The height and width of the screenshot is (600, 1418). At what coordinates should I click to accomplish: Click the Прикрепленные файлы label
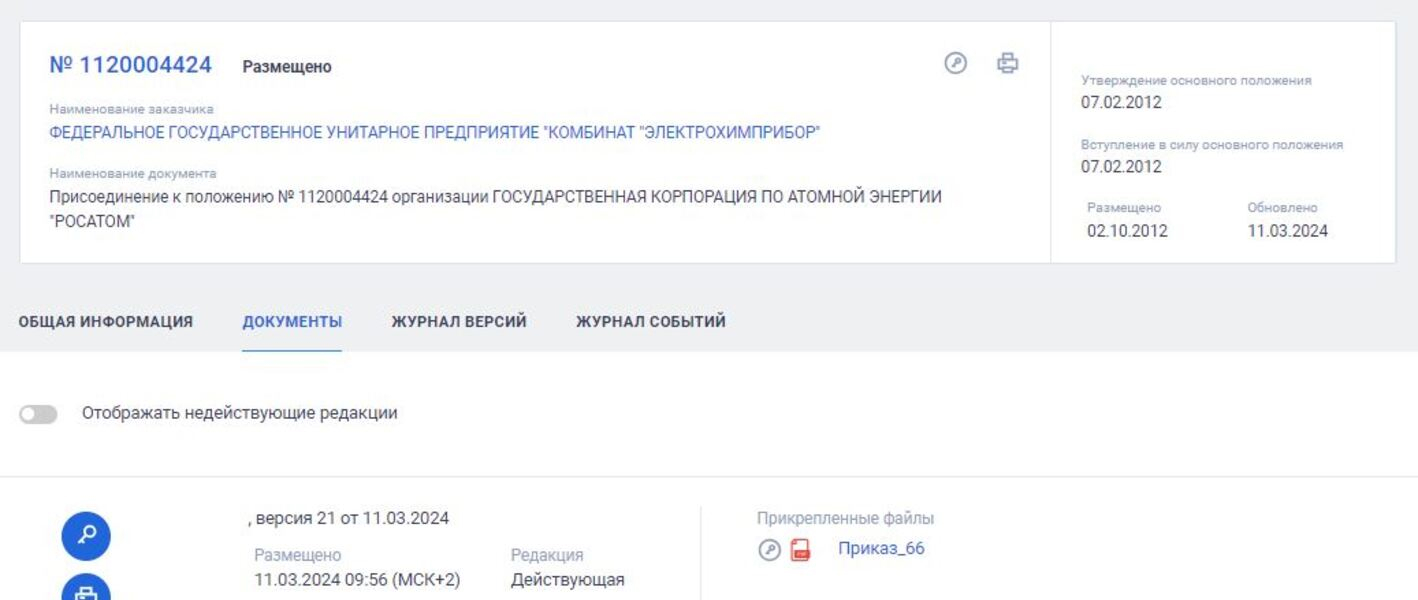[x=846, y=518]
